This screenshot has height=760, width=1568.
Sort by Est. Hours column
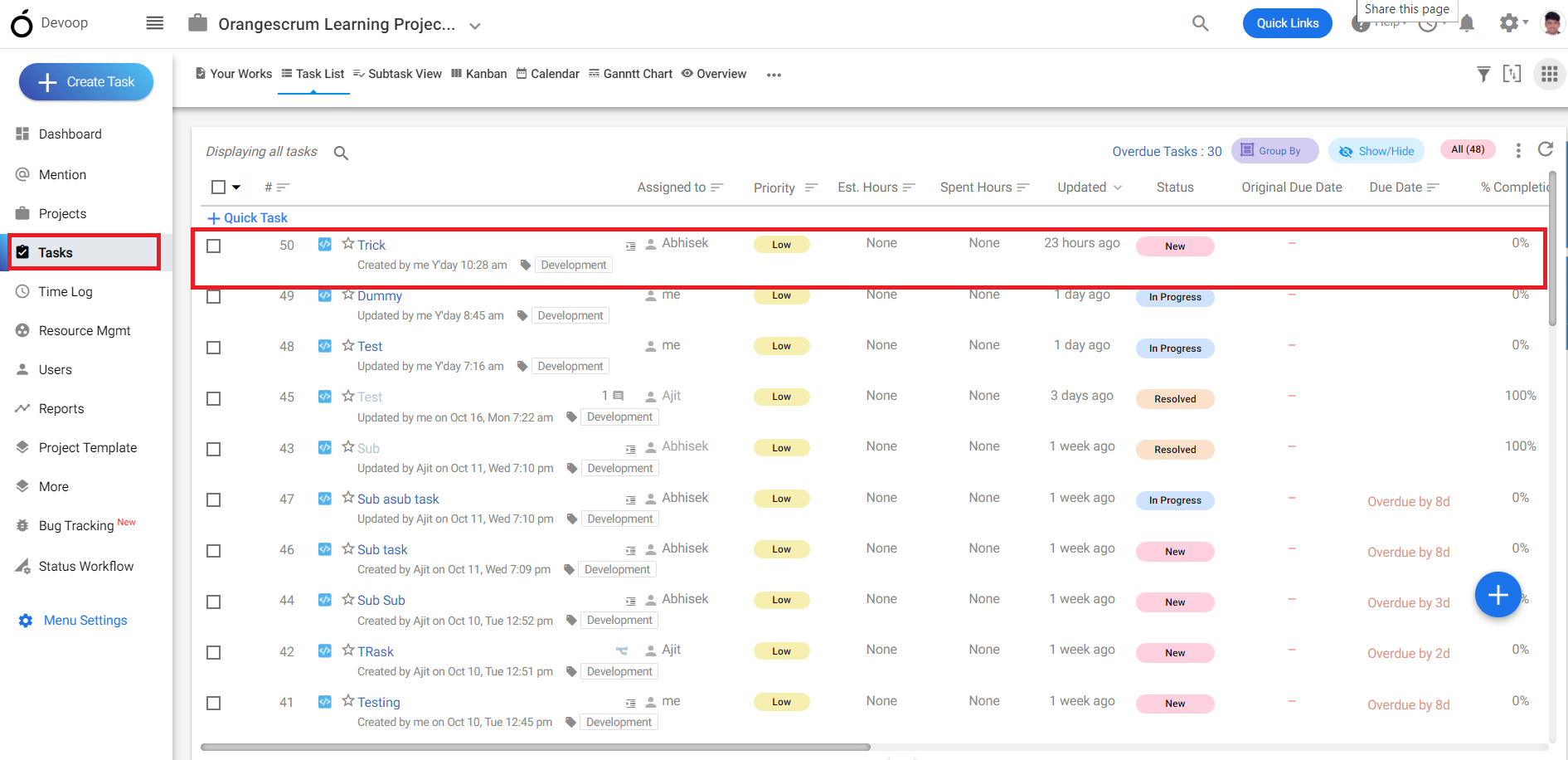click(x=876, y=188)
